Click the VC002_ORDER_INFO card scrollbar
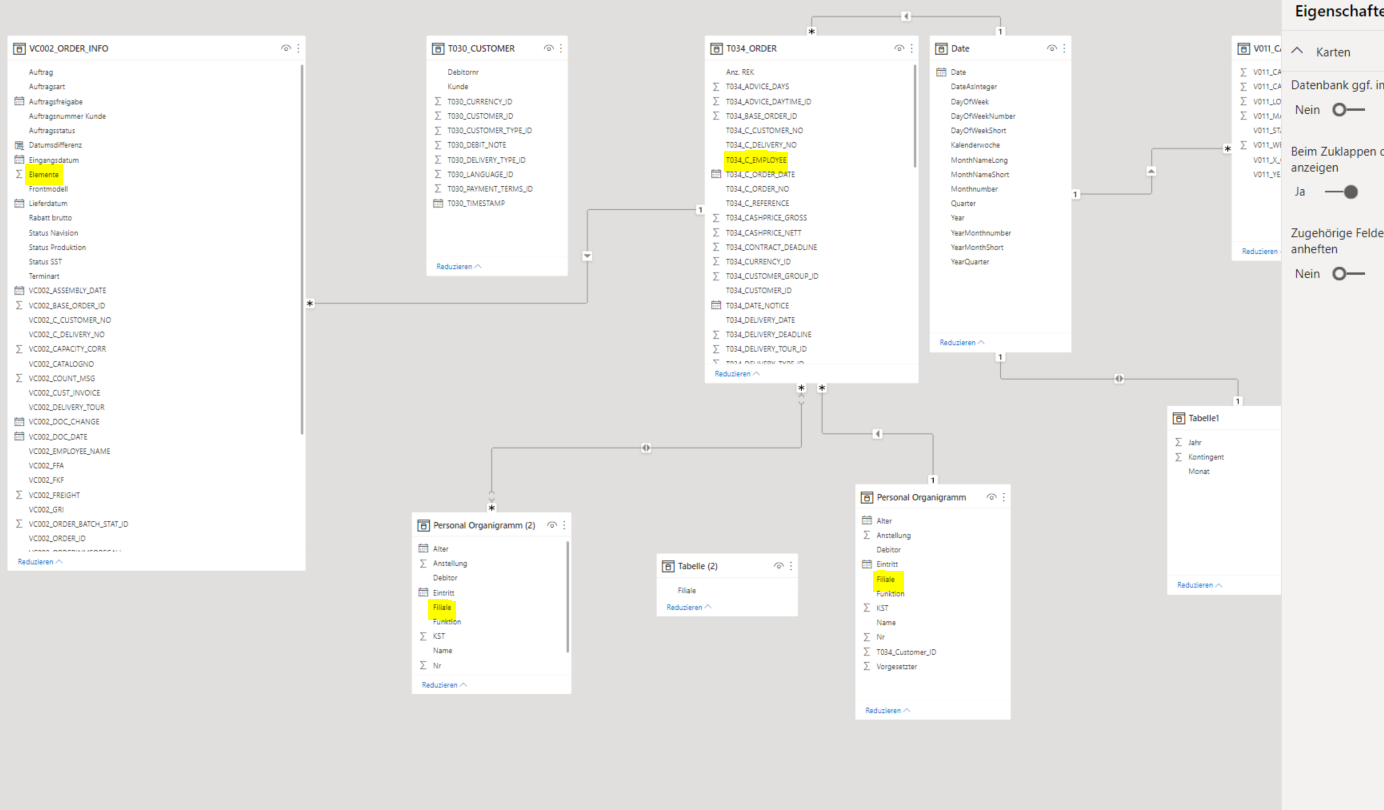 point(303,249)
